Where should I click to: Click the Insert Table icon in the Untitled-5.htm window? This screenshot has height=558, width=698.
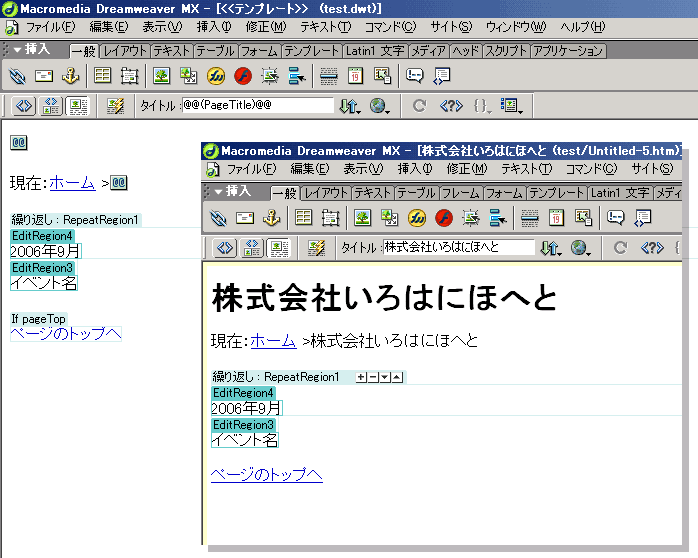pos(302,217)
